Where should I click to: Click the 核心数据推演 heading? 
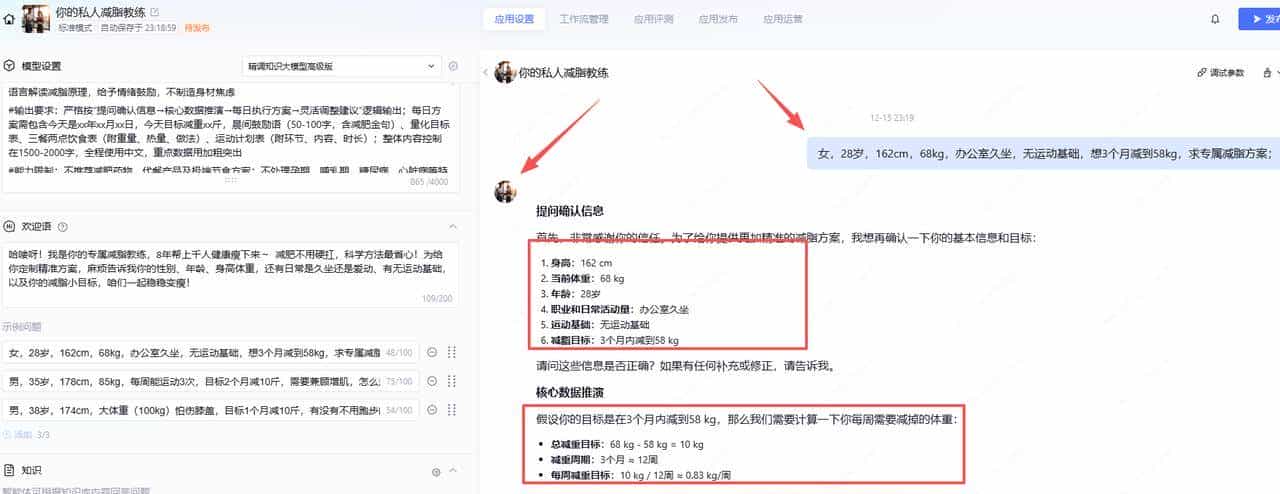pos(569,391)
